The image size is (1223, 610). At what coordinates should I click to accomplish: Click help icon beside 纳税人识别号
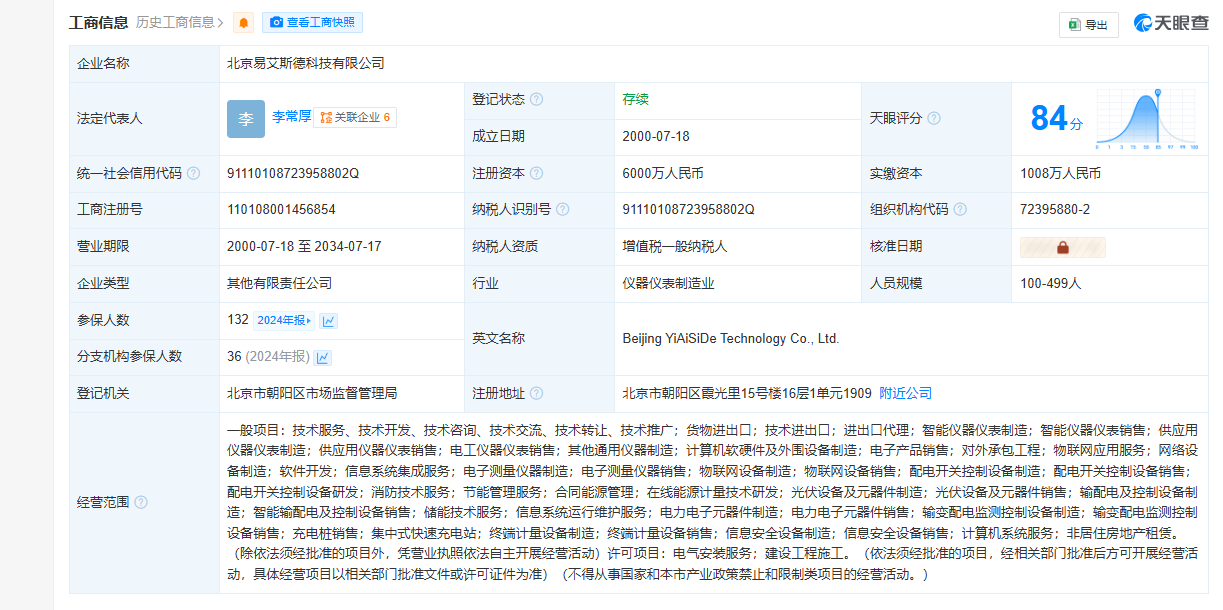(563, 210)
